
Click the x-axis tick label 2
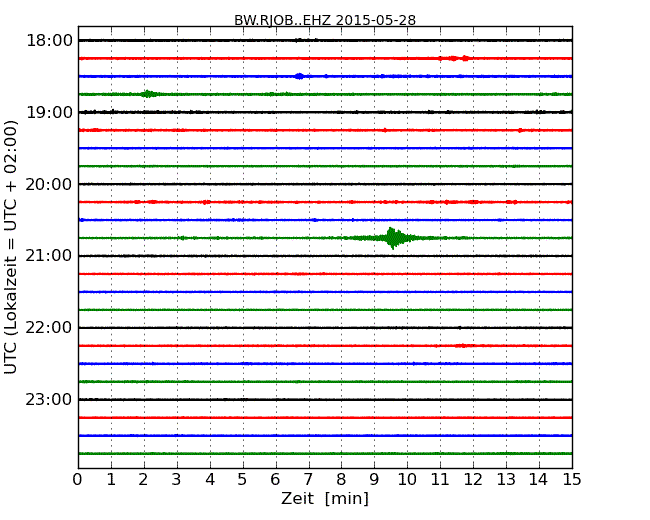click(x=144, y=480)
